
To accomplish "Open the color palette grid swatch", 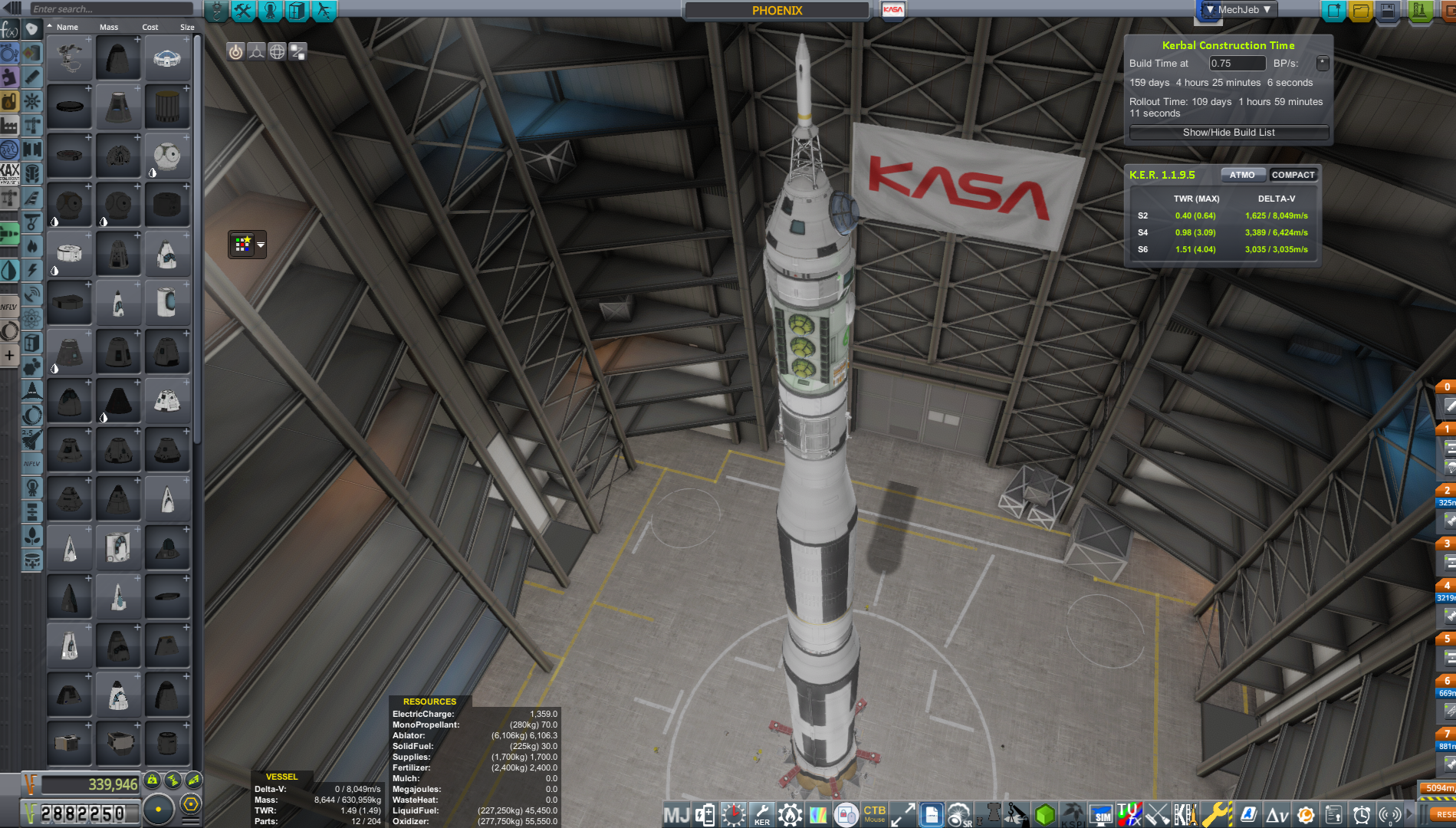I will pos(243,245).
